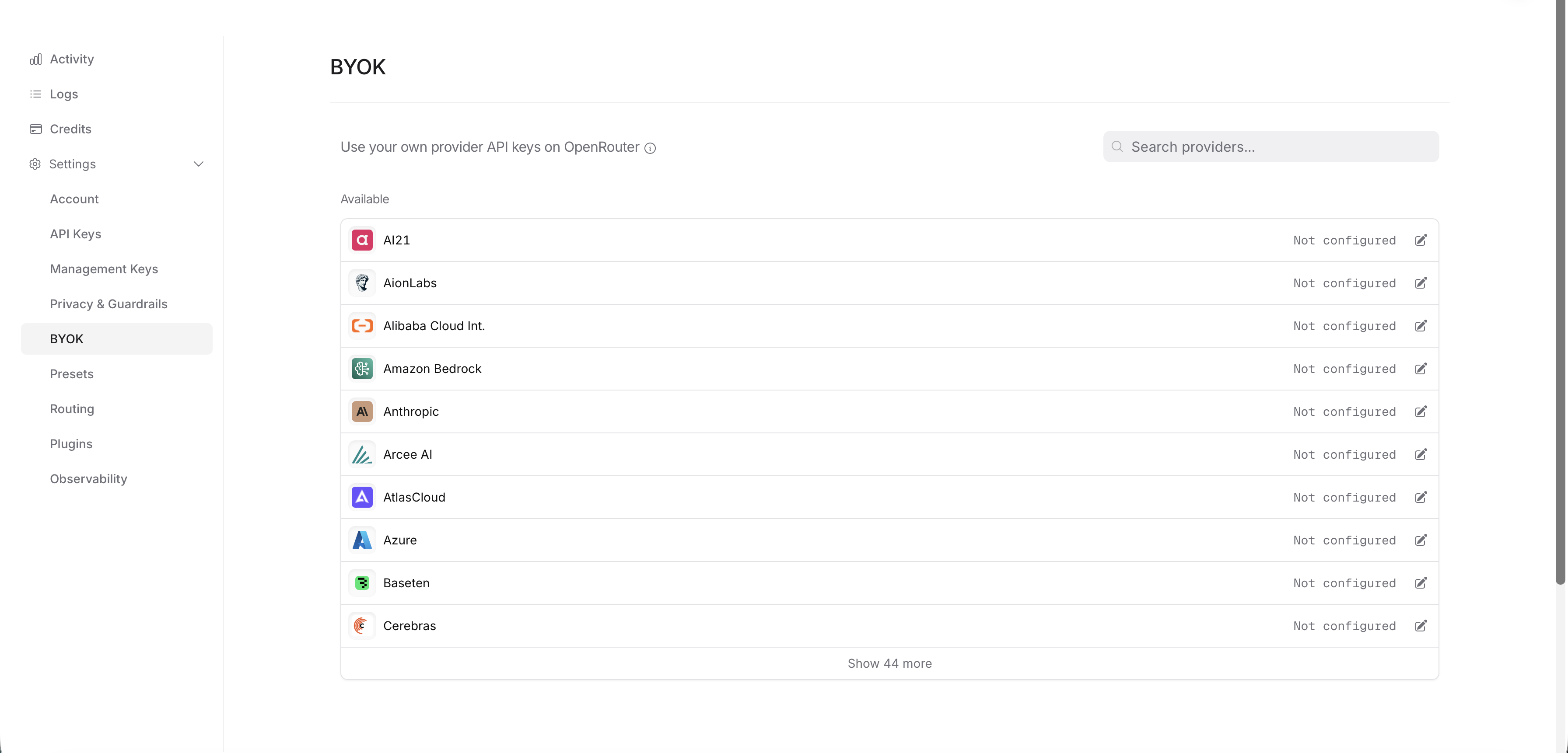This screenshot has height=753, width=1568.
Task: Click the Settings gear menu header
Action: coord(73,164)
